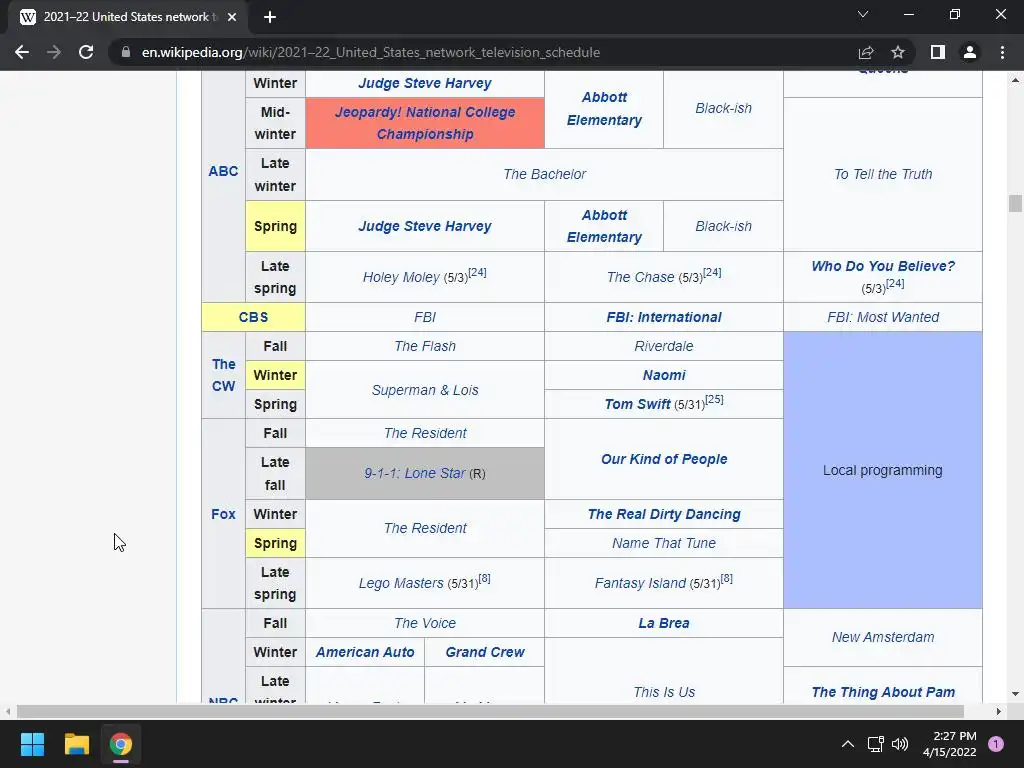Click the Chrome icon in the taskbar
Image resolution: width=1024 pixels, height=768 pixels.
pyautogui.click(x=121, y=744)
